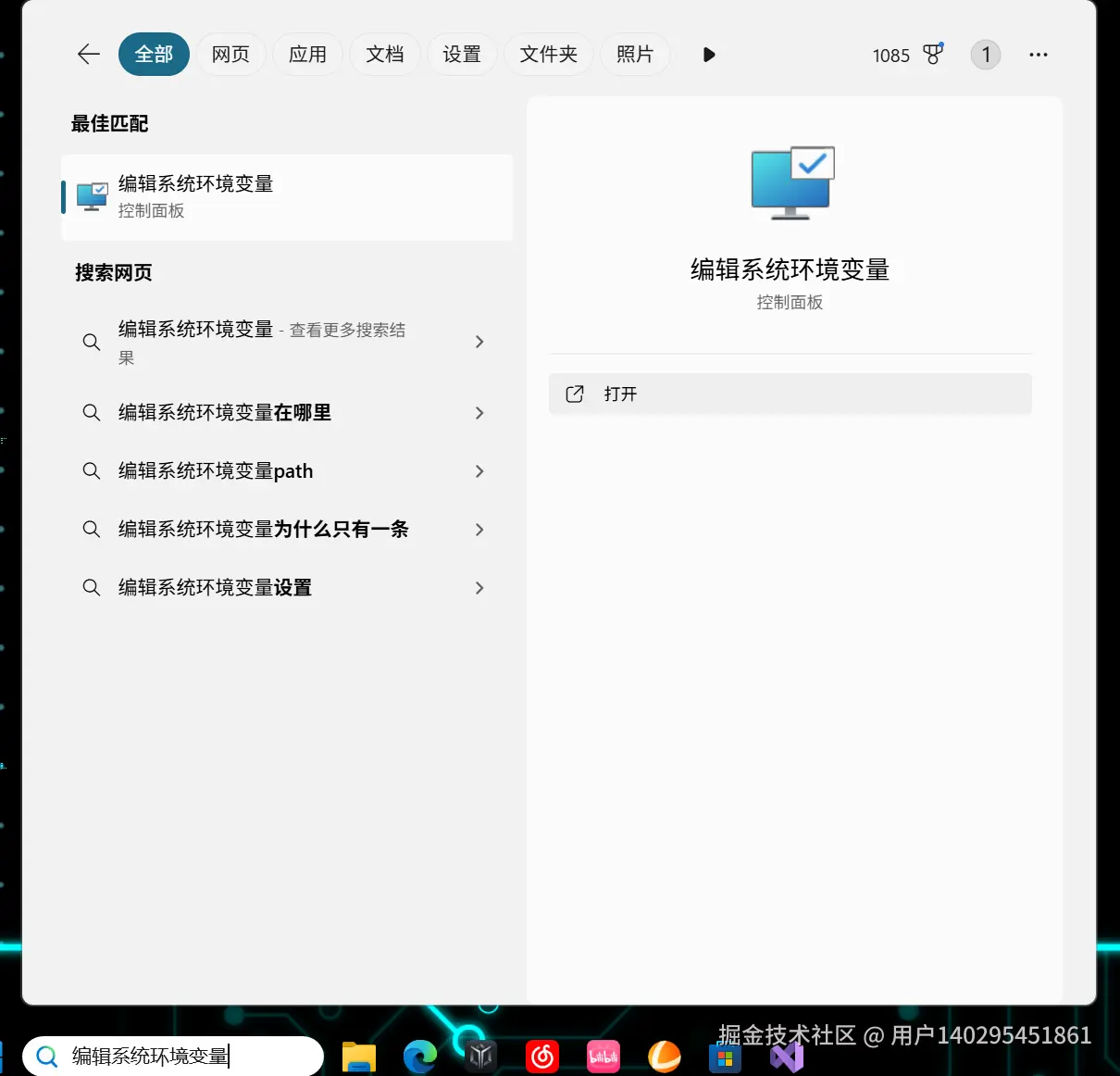Click the user avatar circle labeled 1
The height and width of the screenshot is (1076, 1120).
click(x=985, y=55)
